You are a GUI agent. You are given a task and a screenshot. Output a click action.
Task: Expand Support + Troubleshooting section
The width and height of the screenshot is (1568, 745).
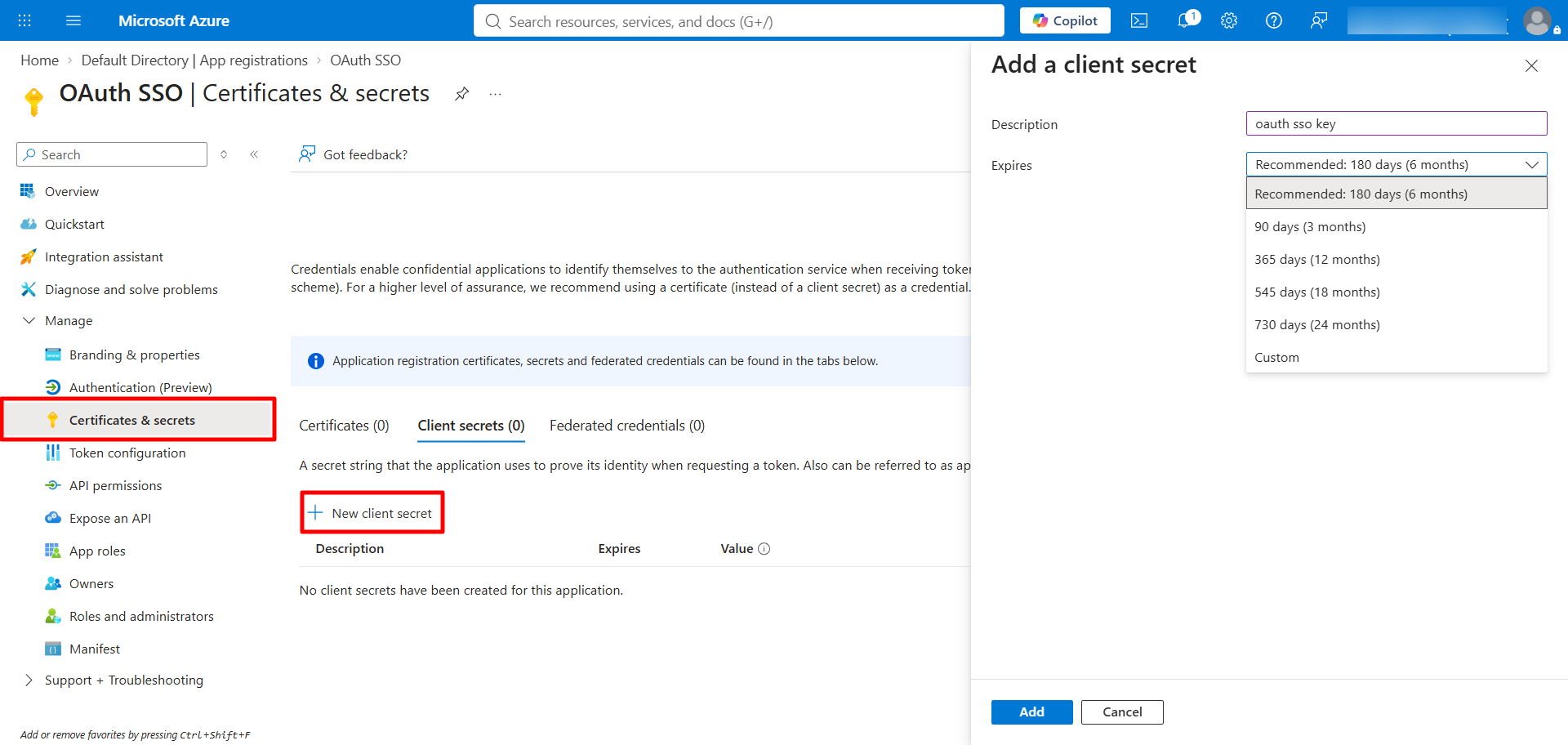29,680
